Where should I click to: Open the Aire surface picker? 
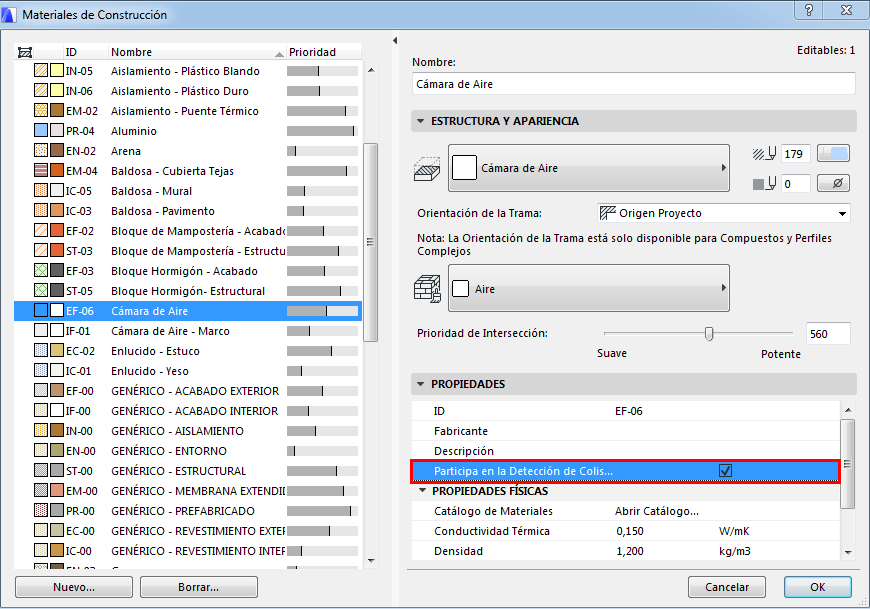click(x=589, y=288)
